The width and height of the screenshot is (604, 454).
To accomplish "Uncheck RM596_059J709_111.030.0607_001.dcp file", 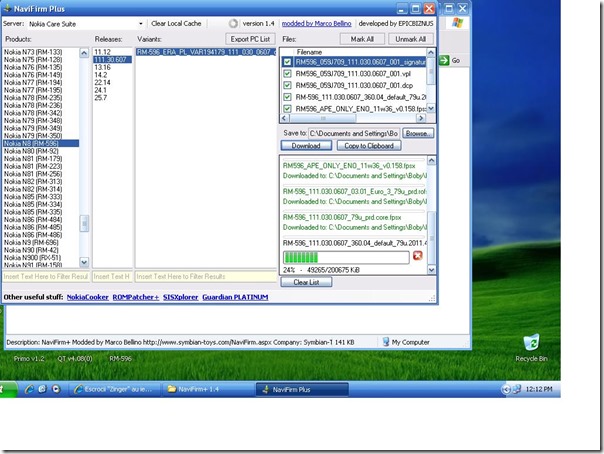I will [287, 85].
